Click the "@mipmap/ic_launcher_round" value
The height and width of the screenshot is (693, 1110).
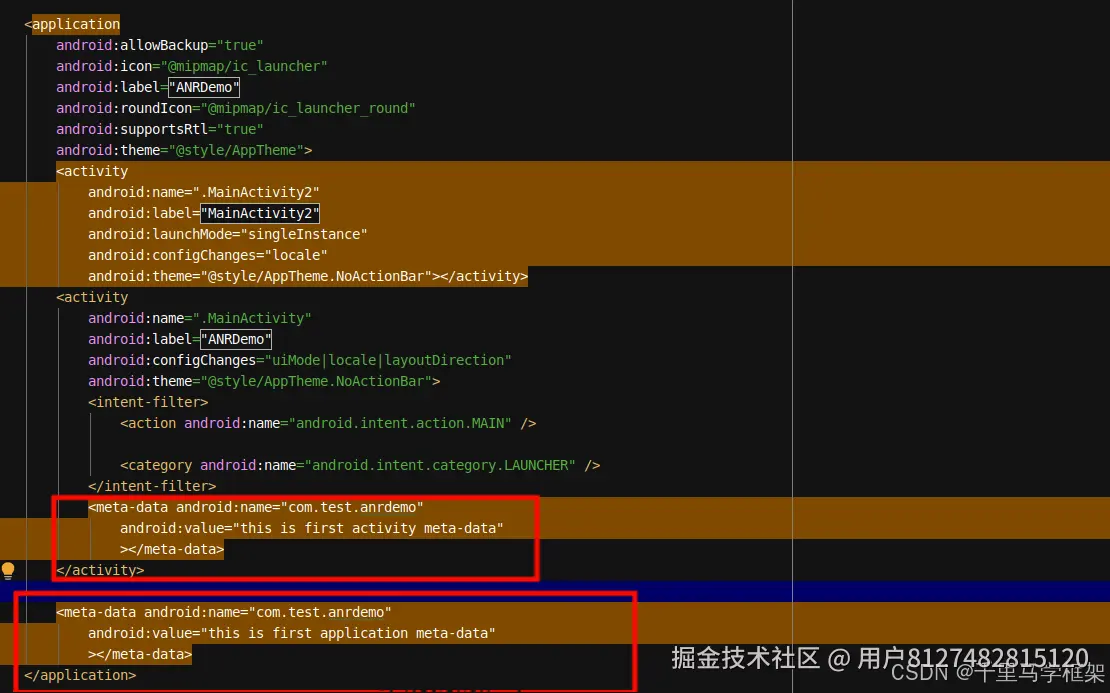point(308,108)
